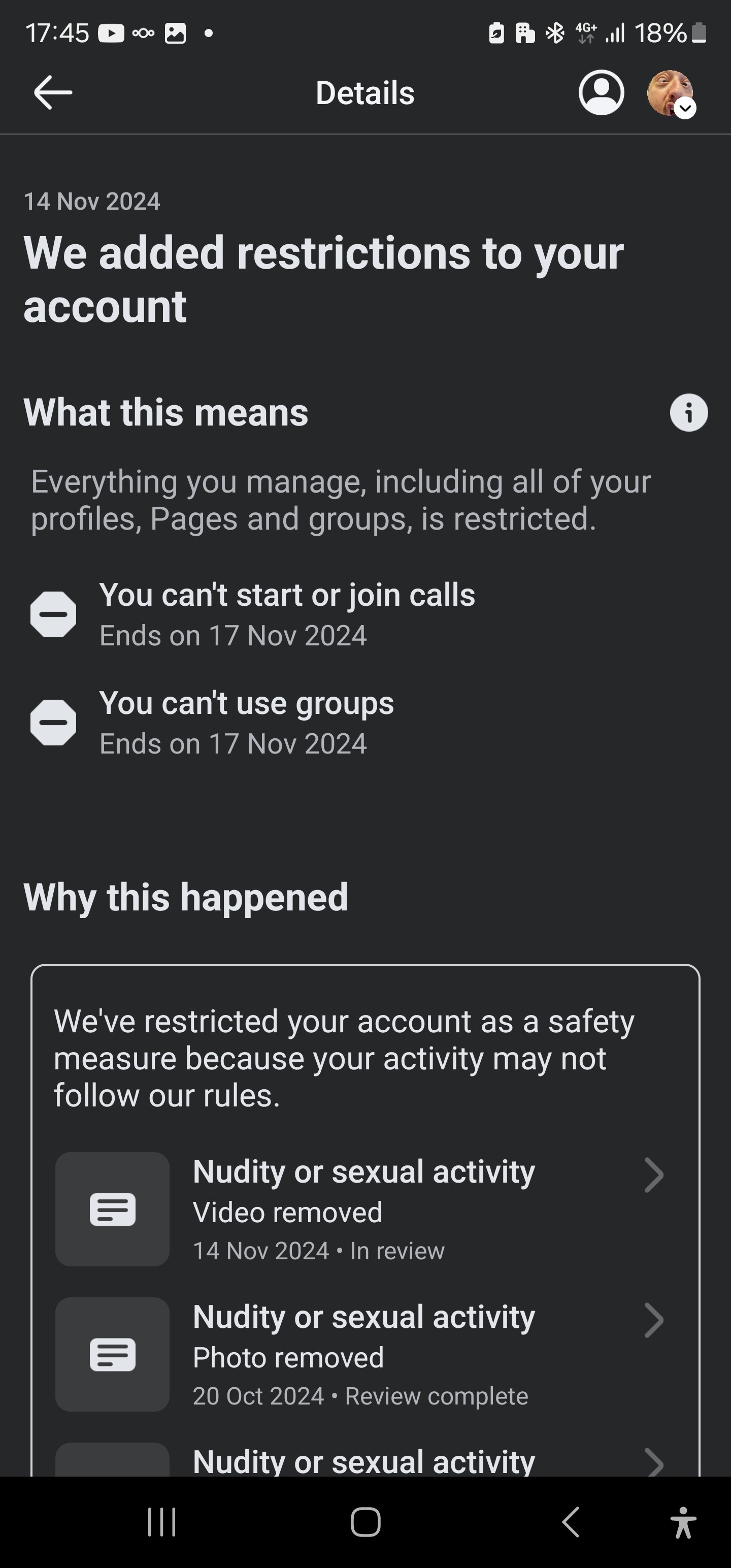Open the profile picture switcher dropdown
The height and width of the screenshot is (1568, 731).
[x=671, y=93]
